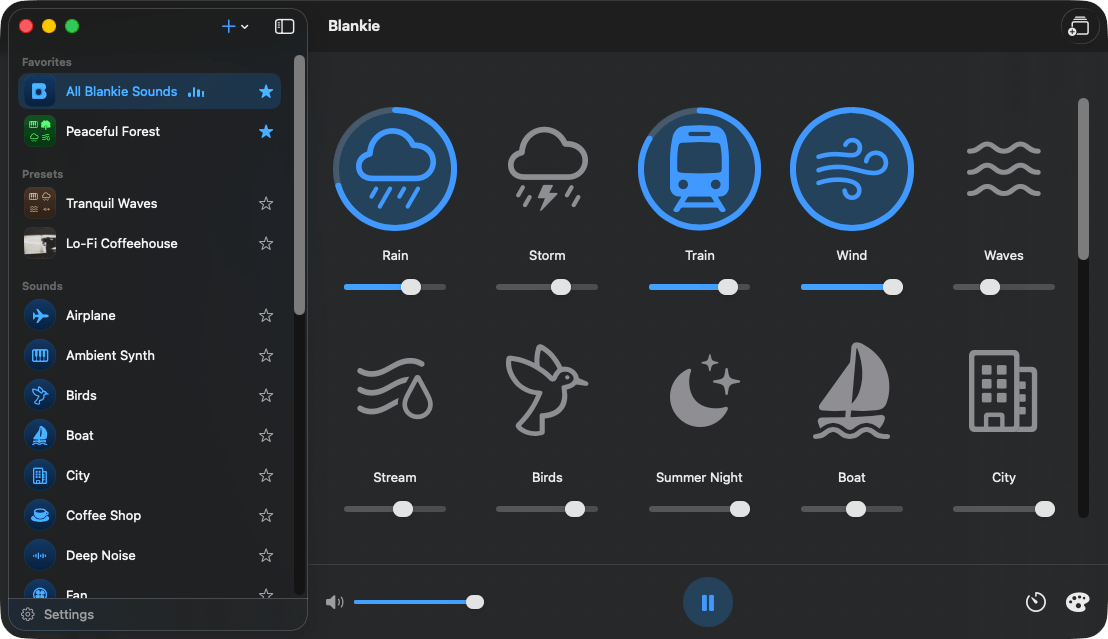Open the color theme palette
This screenshot has height=639, width=1108.
pos(1078,602)
